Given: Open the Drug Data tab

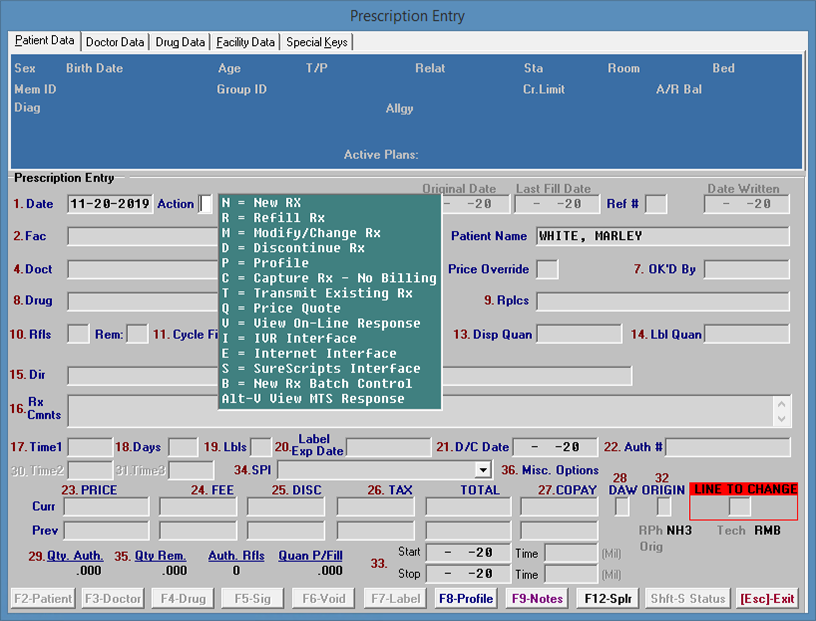Looking at the screenshot, I should point(181,42).
